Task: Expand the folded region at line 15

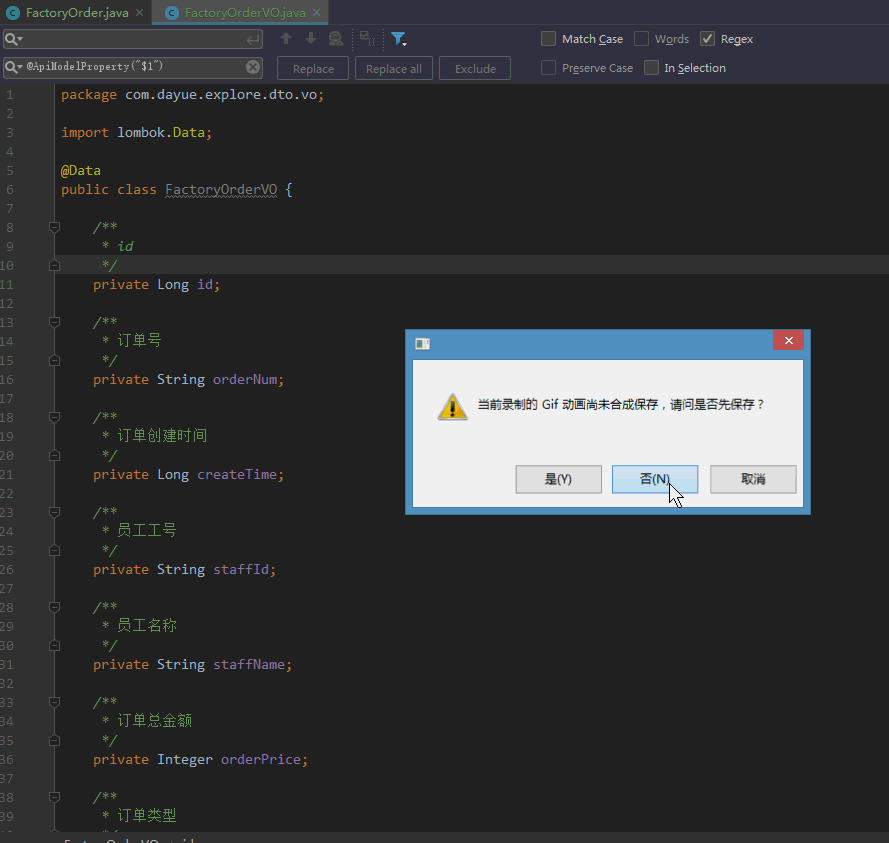Action: click(x=54, y=360)
